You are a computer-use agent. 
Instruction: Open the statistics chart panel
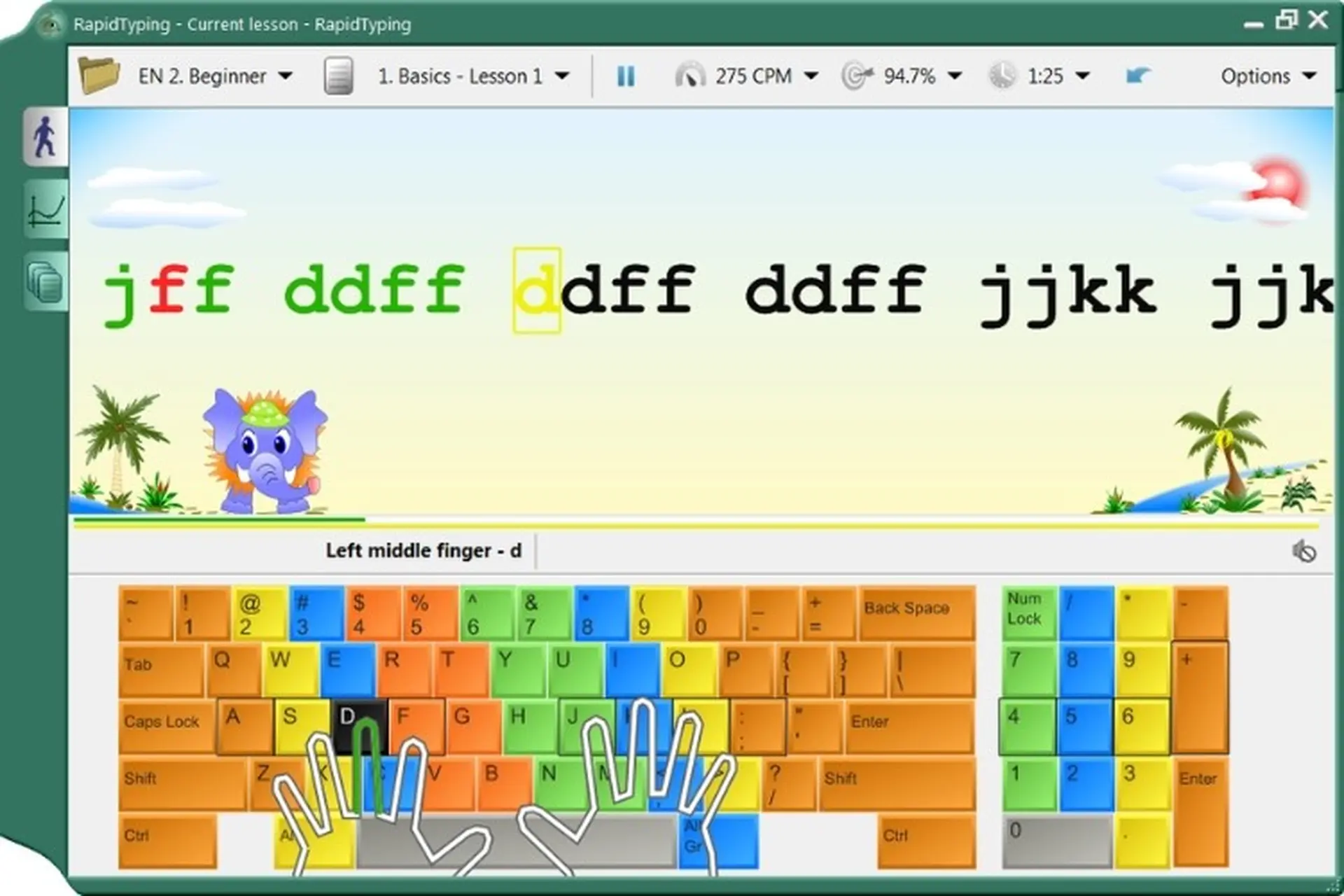tap(44, 210)
